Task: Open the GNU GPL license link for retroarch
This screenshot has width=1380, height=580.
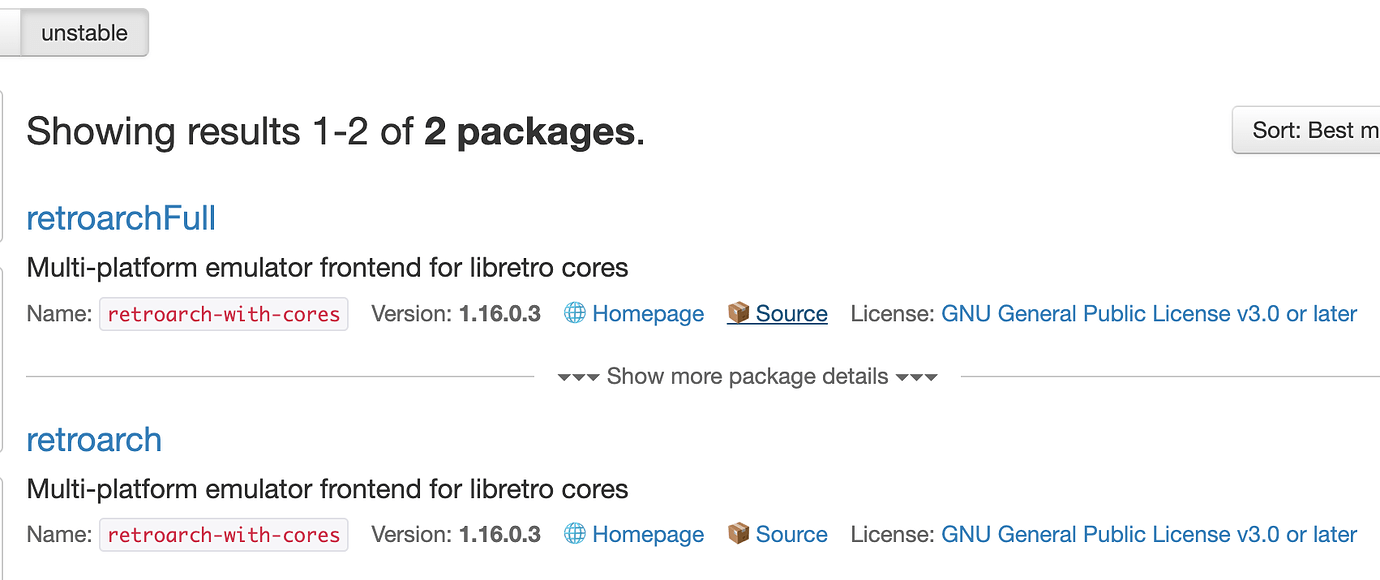Action: (x=1149, y=535)
